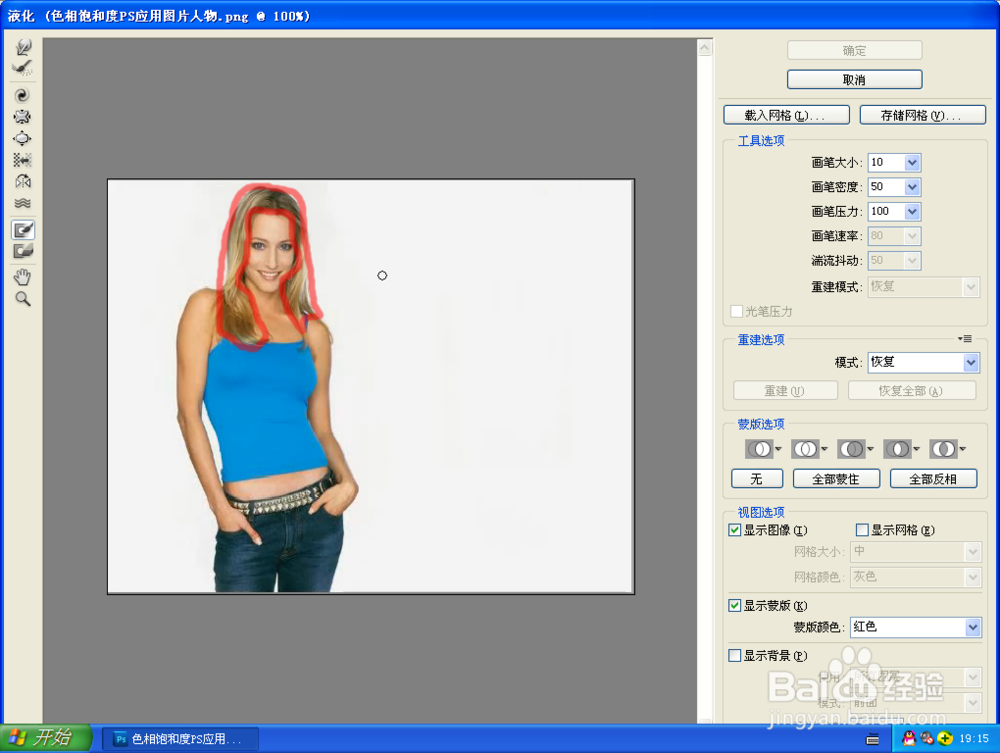Toggle the 显示图像 checkbox

click(x=735, y=530)
